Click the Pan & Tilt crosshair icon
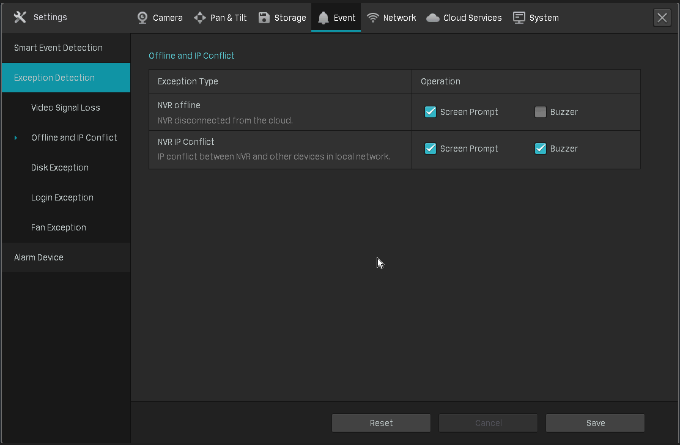680x445 pixels. click(199, 18)
